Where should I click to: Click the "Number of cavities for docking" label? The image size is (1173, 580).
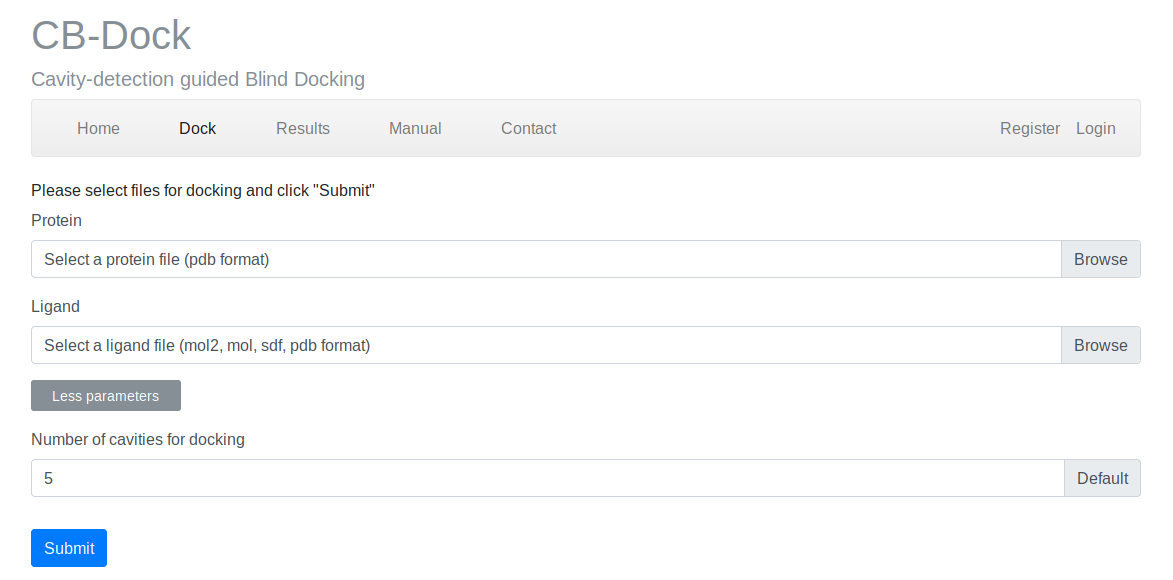tap(138, 439)
